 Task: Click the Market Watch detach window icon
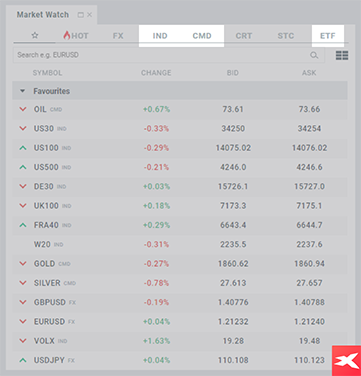click(x=80, y=15)
